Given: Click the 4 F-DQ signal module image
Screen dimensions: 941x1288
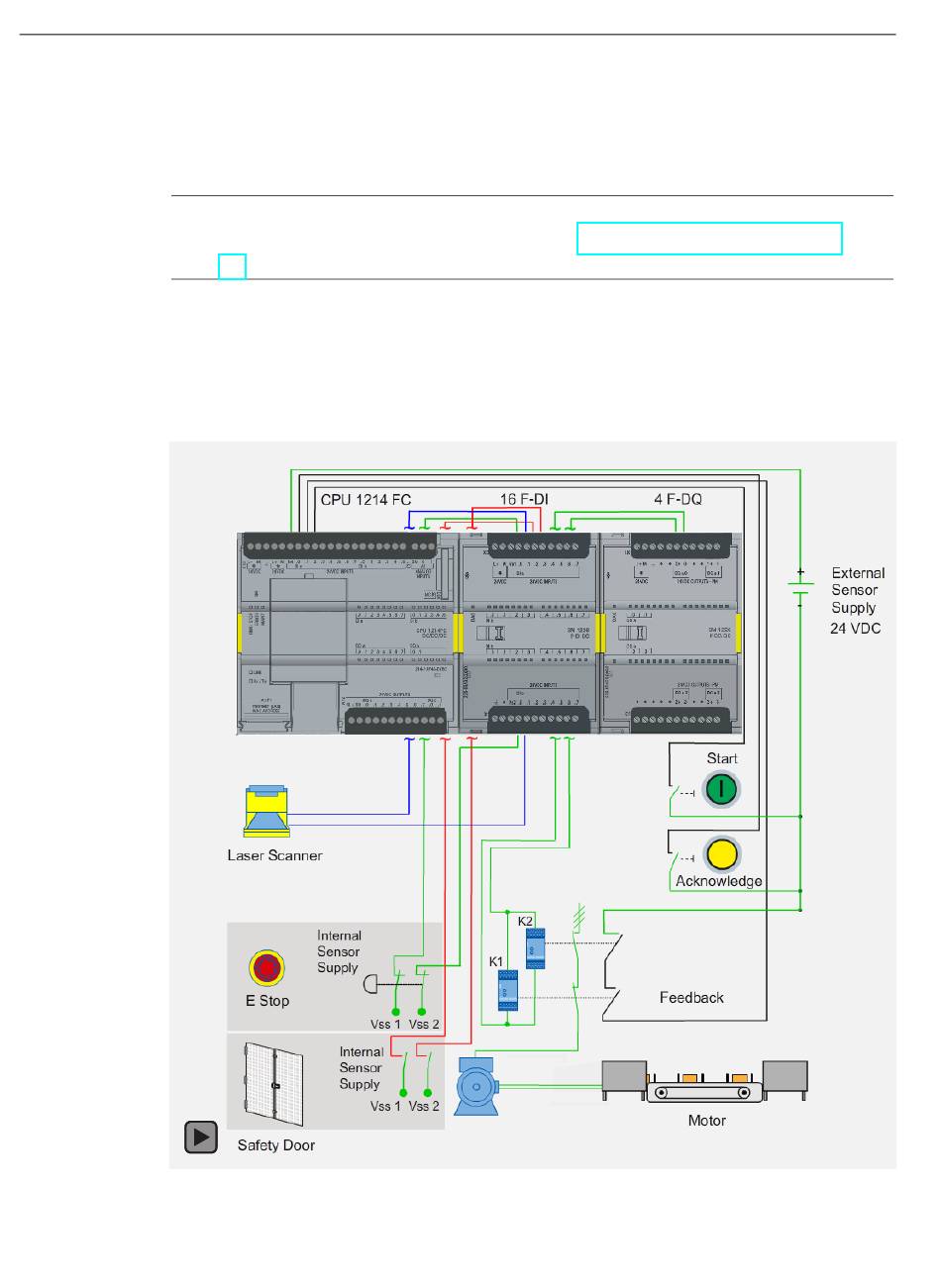Looking at the screenshot, I should [x=671, y=634].
